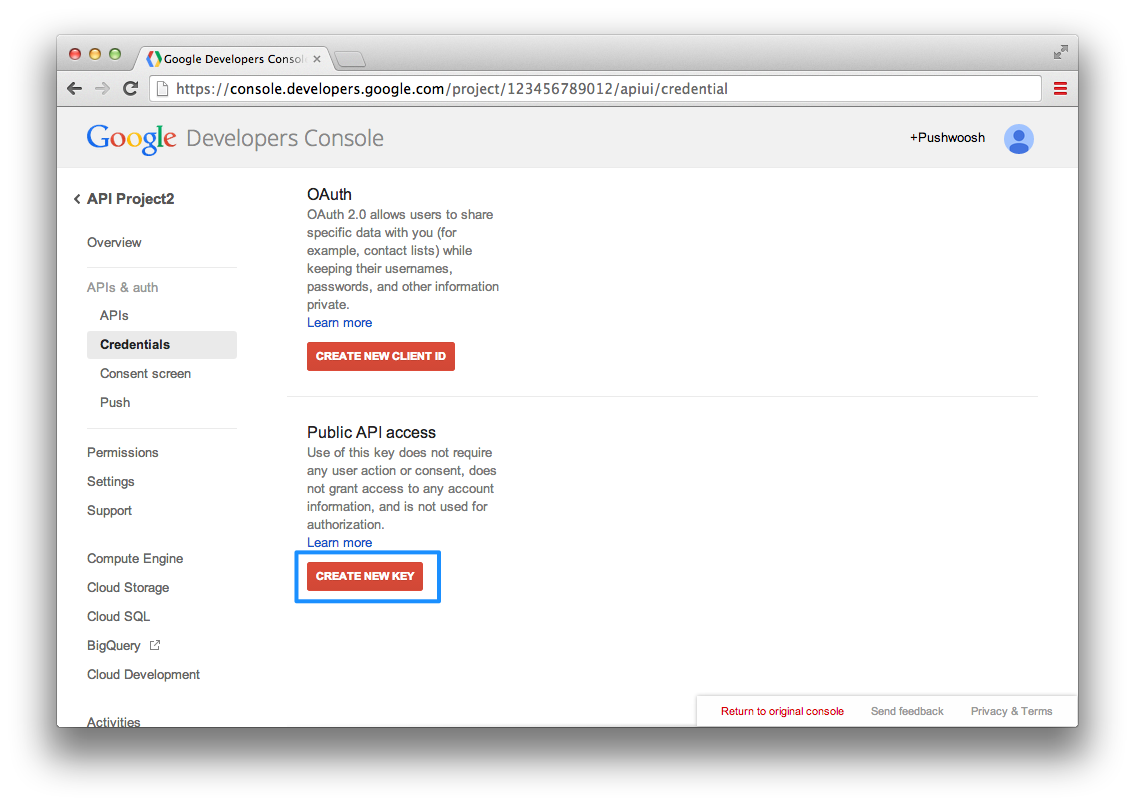This screenshot has width=1135, height=806.
Task: Open the Push sidebar item
Action: [115, 402]
